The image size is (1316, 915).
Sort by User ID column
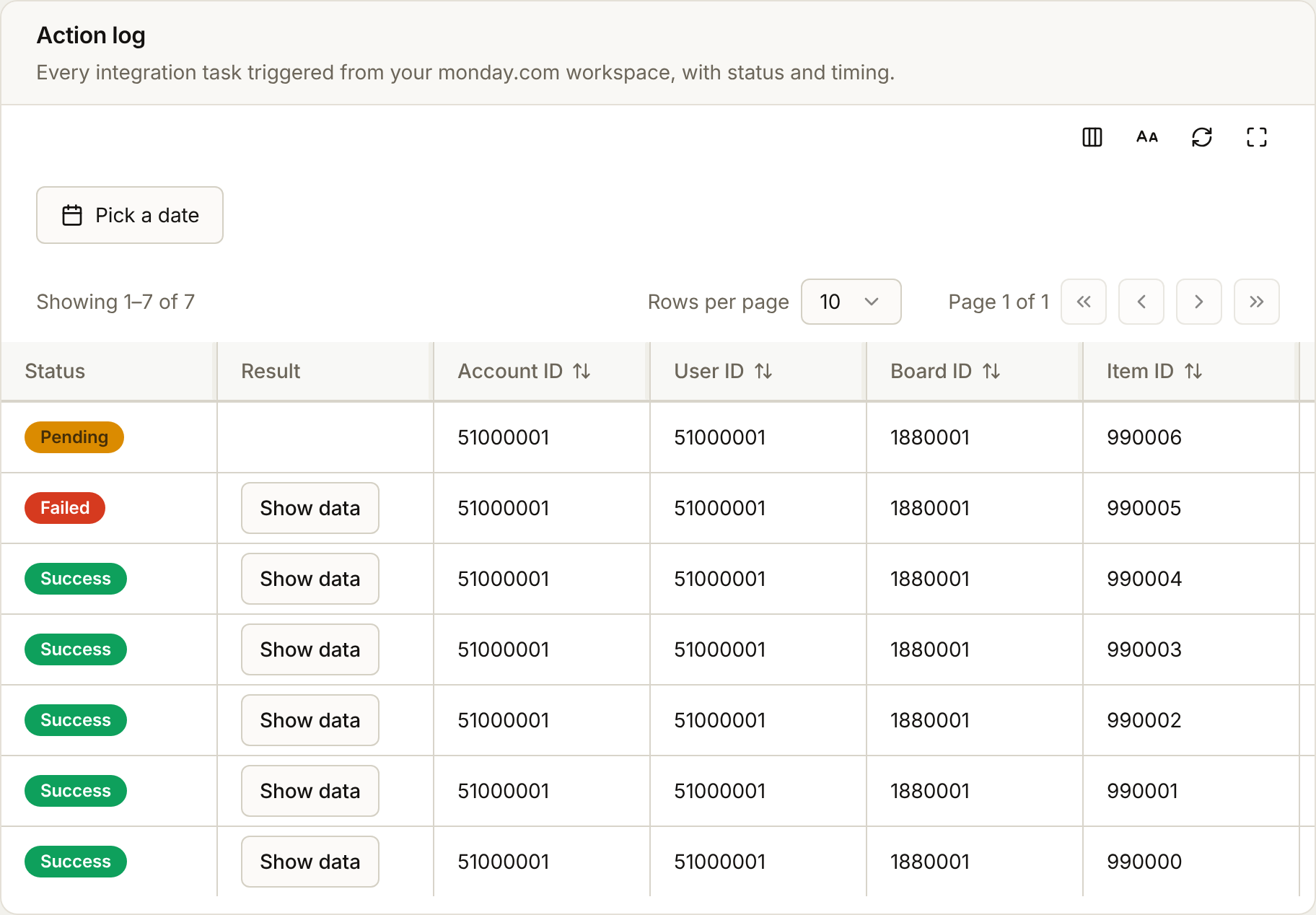[x=724, y=371]
